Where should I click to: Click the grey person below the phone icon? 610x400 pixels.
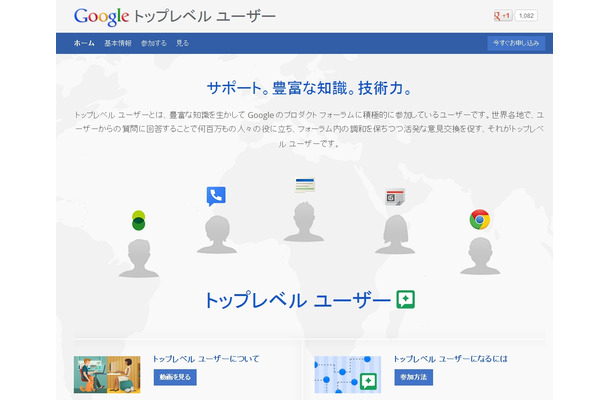pyautogui.click(x=217, y=235)
